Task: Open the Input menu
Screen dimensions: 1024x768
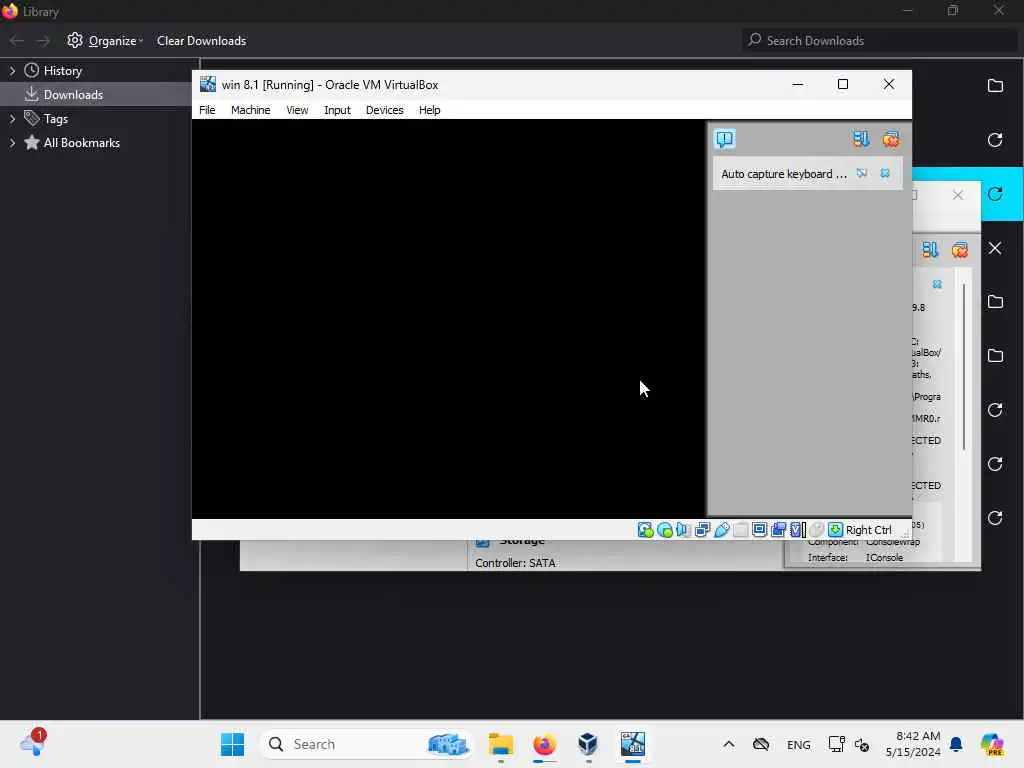Action: tap(337, 110)
